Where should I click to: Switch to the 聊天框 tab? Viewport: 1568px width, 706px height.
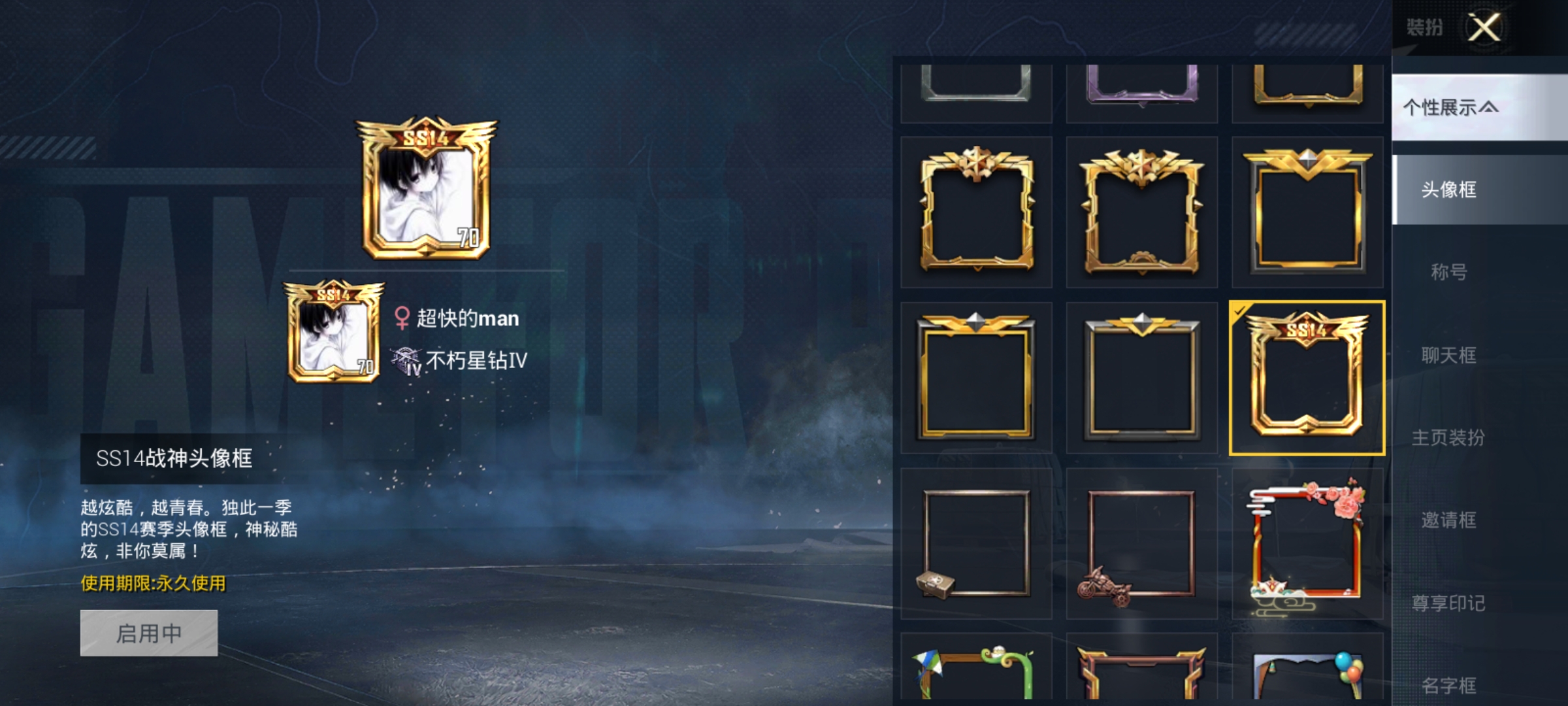tap(1449, 355)
